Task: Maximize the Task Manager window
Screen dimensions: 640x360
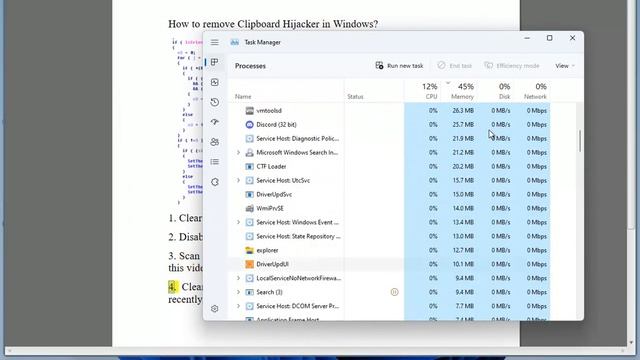Action: pos(550,38)
